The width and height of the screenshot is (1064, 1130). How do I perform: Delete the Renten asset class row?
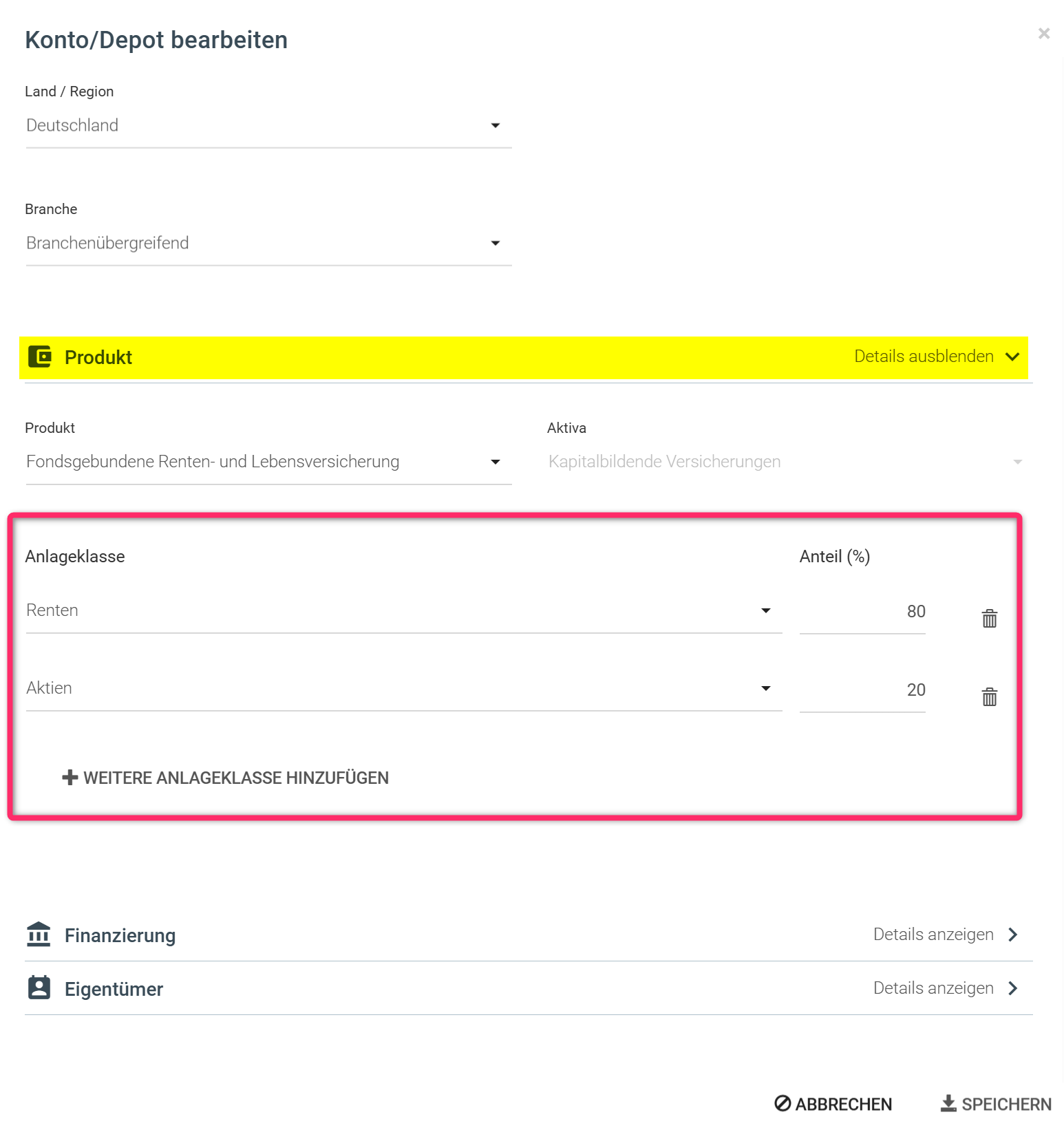(x=989, y=618)
